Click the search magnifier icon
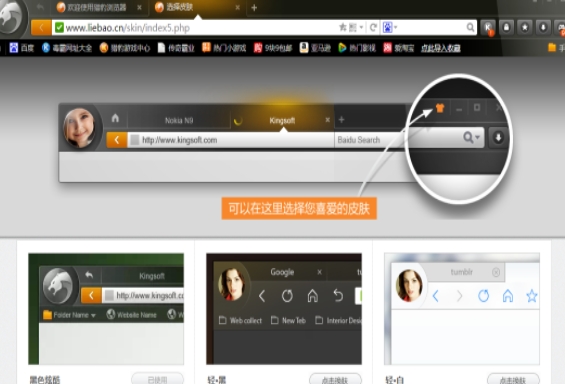Screen dimensions: 565x384 click(x=470, y=27)
